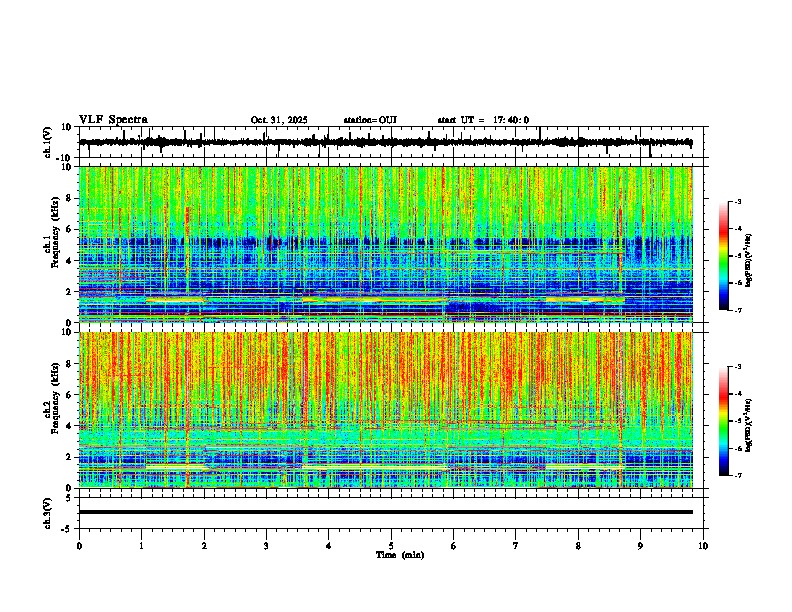792x612 pixels.
Task: Click the "-3" tick on ch.2 color bar
Action: [x=737, y=367]
